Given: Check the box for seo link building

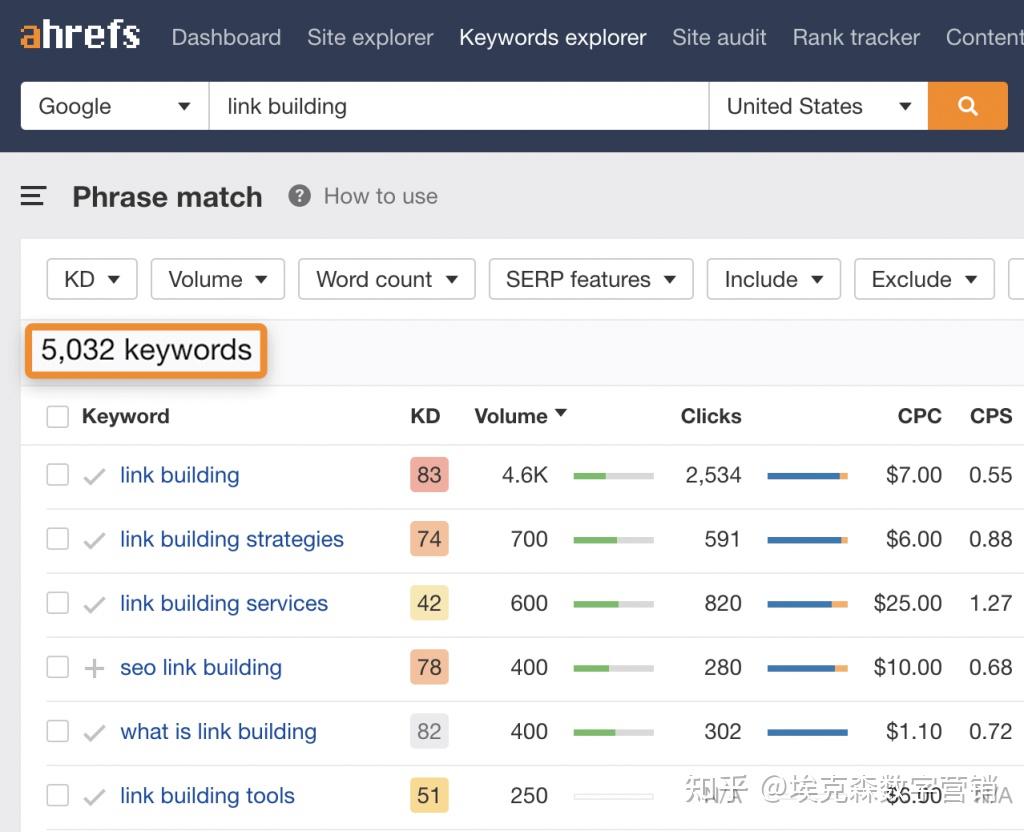Looking at the screenshot, I should click(x=57, y=667).
